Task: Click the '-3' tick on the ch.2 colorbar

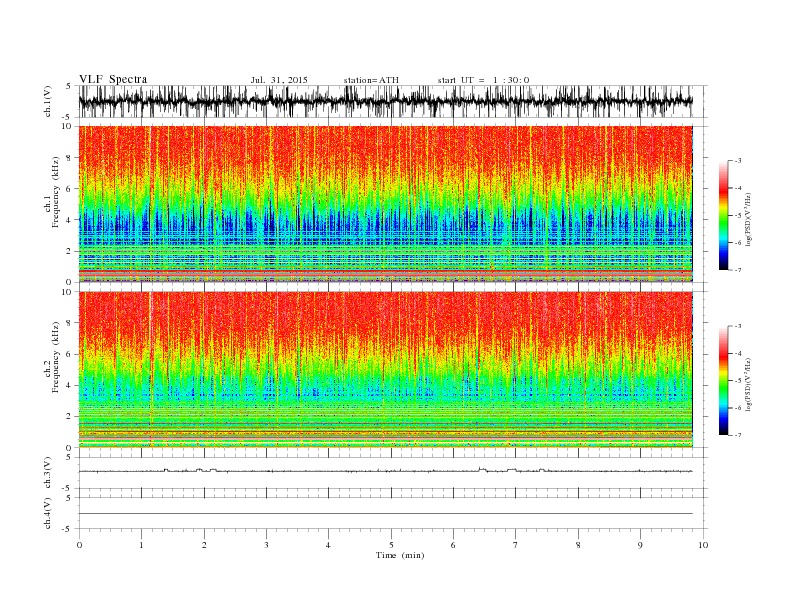Action: (x=738, y=326)
